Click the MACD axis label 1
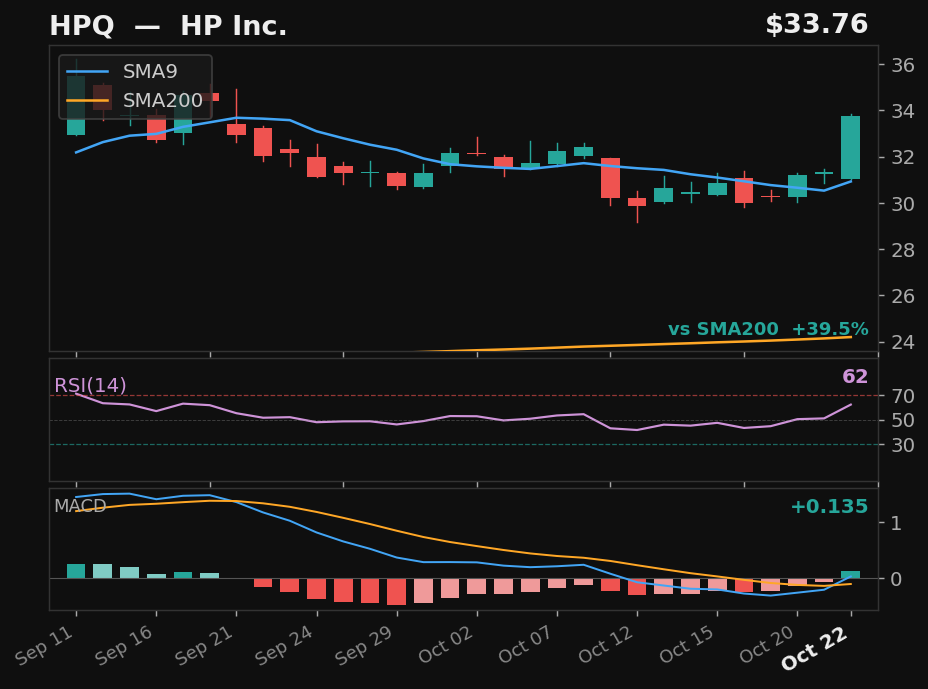Screen dimensions: 928x689 [x=896, y=523]
